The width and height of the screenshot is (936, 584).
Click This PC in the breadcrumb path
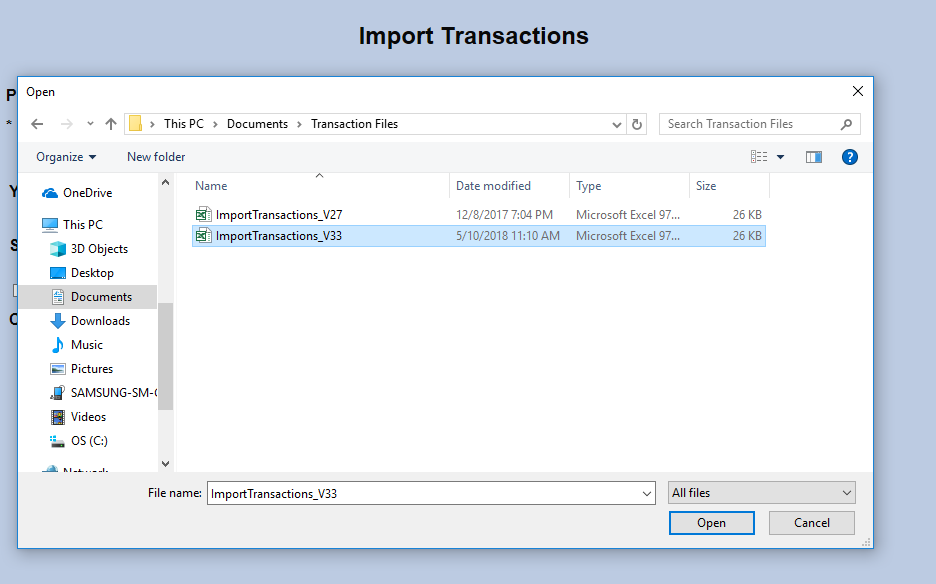[185, 123]
